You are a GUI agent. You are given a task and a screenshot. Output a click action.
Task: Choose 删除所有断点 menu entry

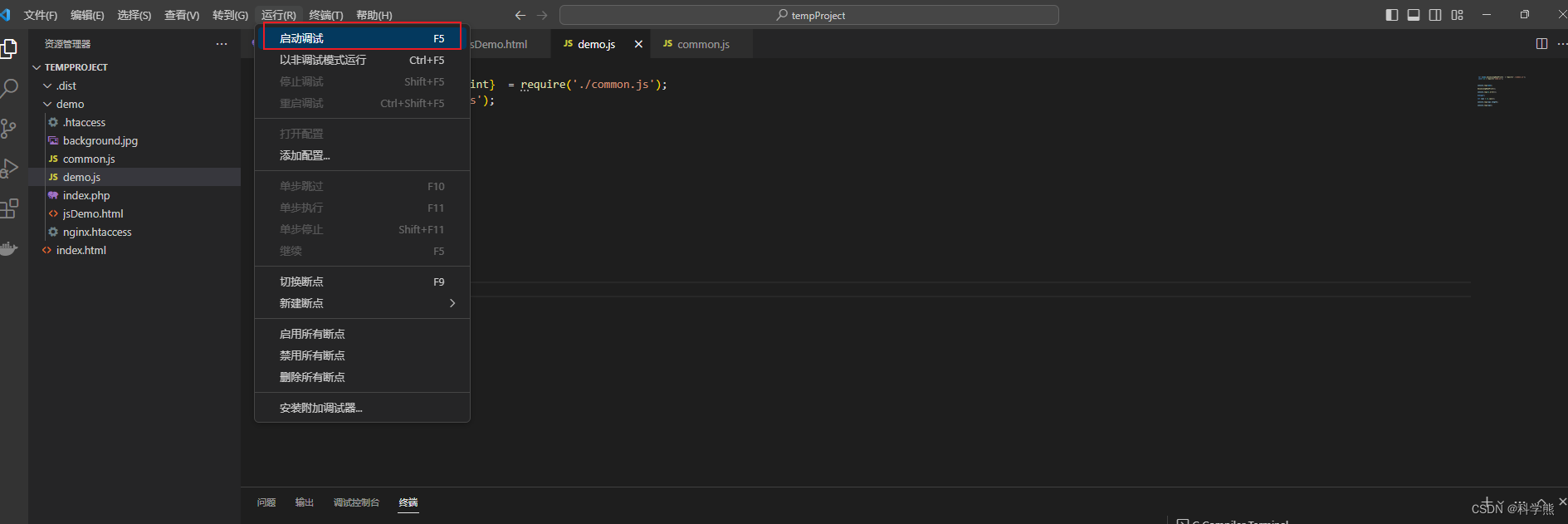[362, 377]
